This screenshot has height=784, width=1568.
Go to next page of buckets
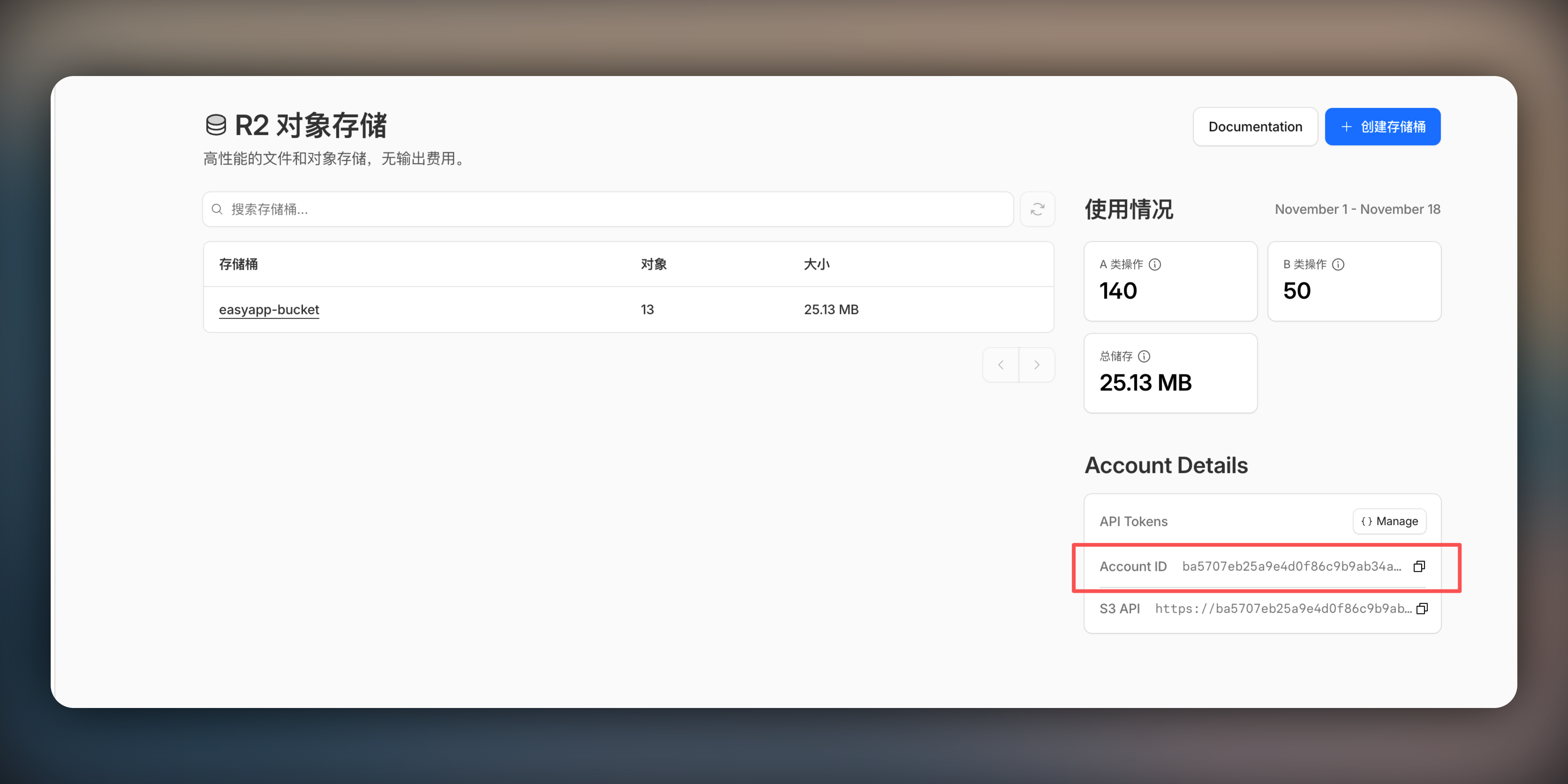click(x=1037, y=365)
